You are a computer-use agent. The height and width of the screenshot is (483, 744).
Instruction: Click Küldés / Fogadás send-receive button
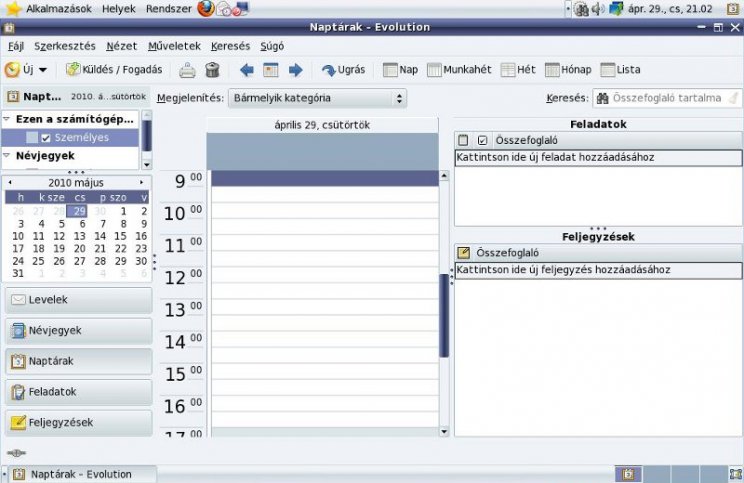[114, 70]
